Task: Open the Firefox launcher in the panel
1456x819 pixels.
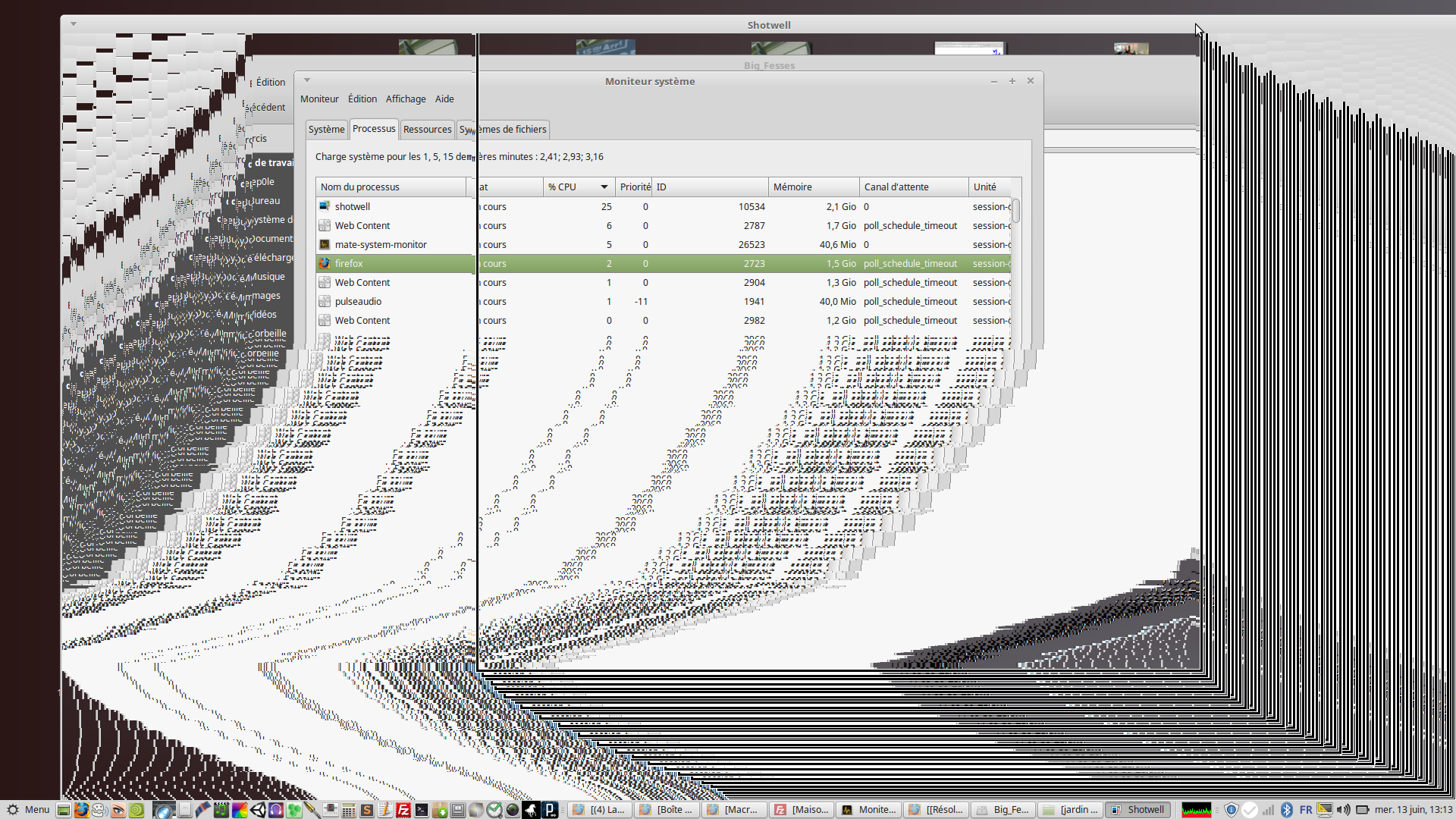Action: point(81,810)
